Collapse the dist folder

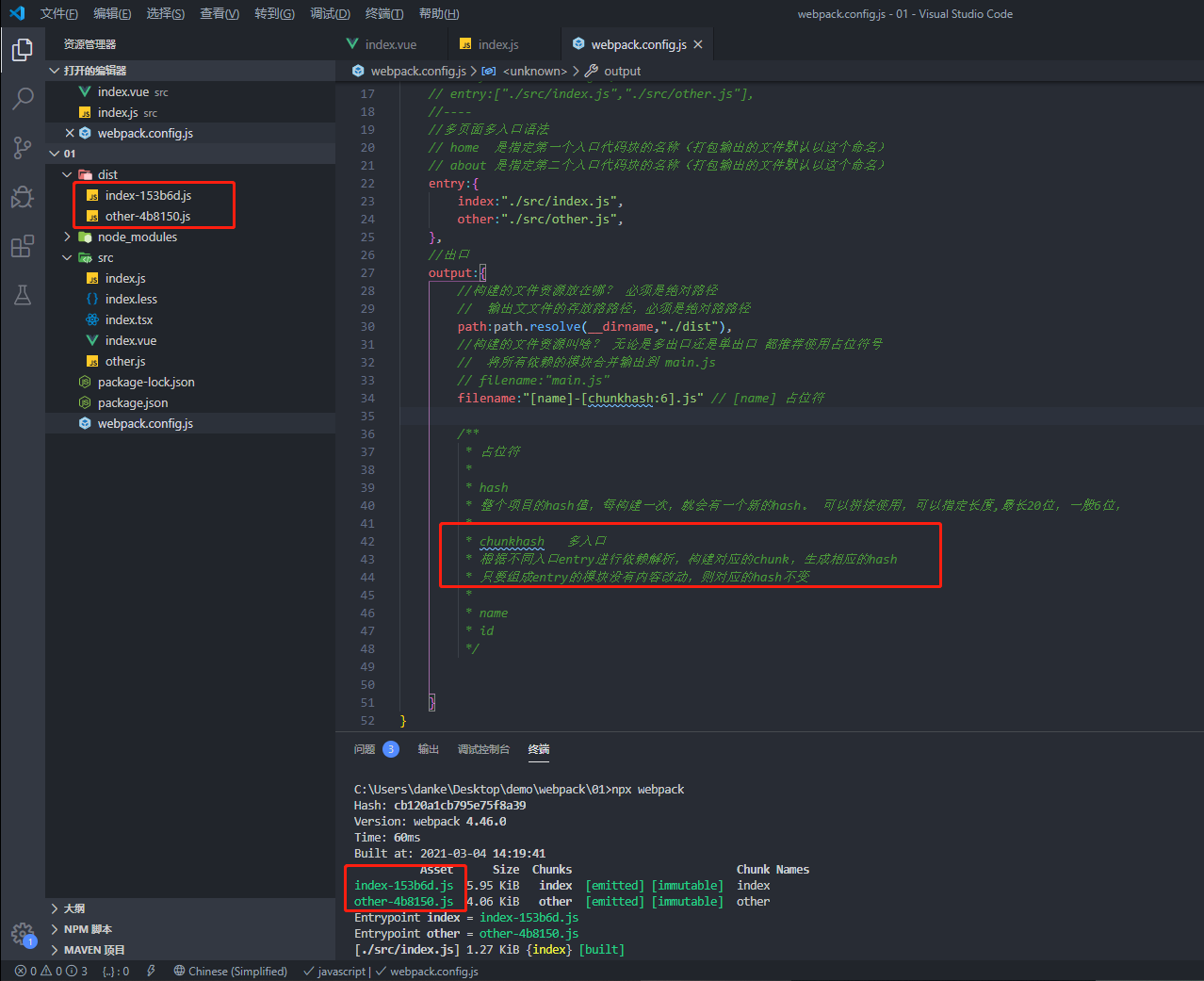point(190,174)
